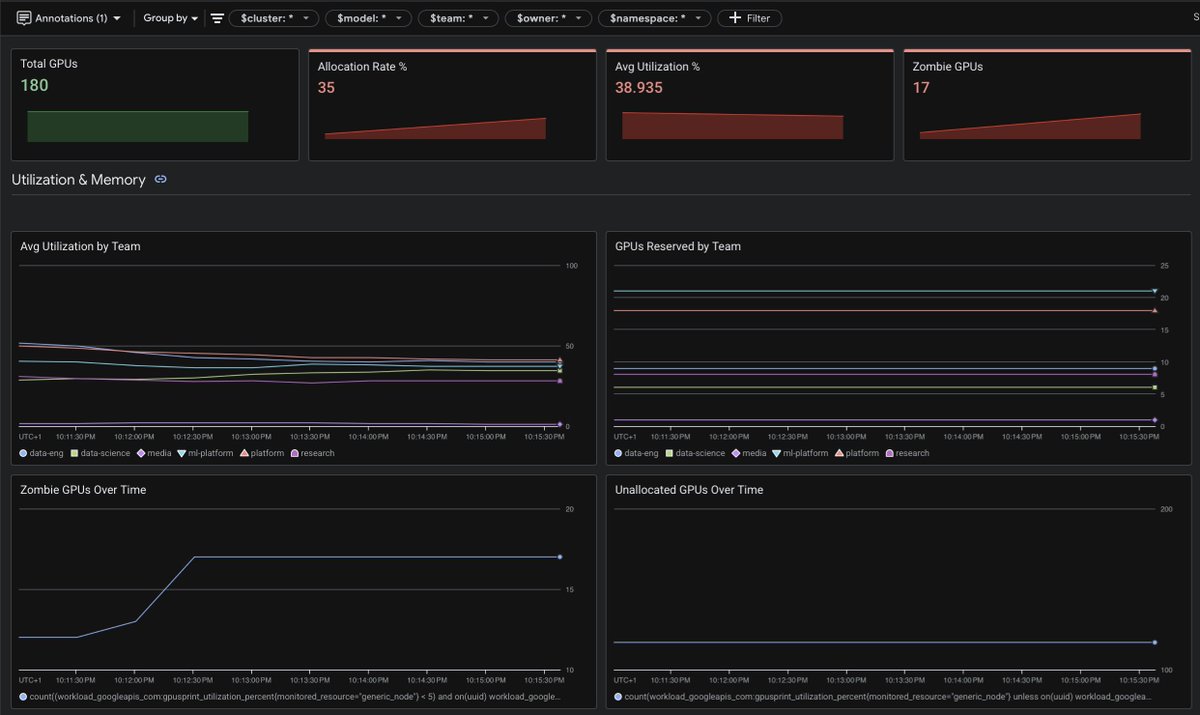1200x715 pixels.
Task: Select the Utilization & Memory section heading
Action: pyautogui.click(x=78, y=180)
